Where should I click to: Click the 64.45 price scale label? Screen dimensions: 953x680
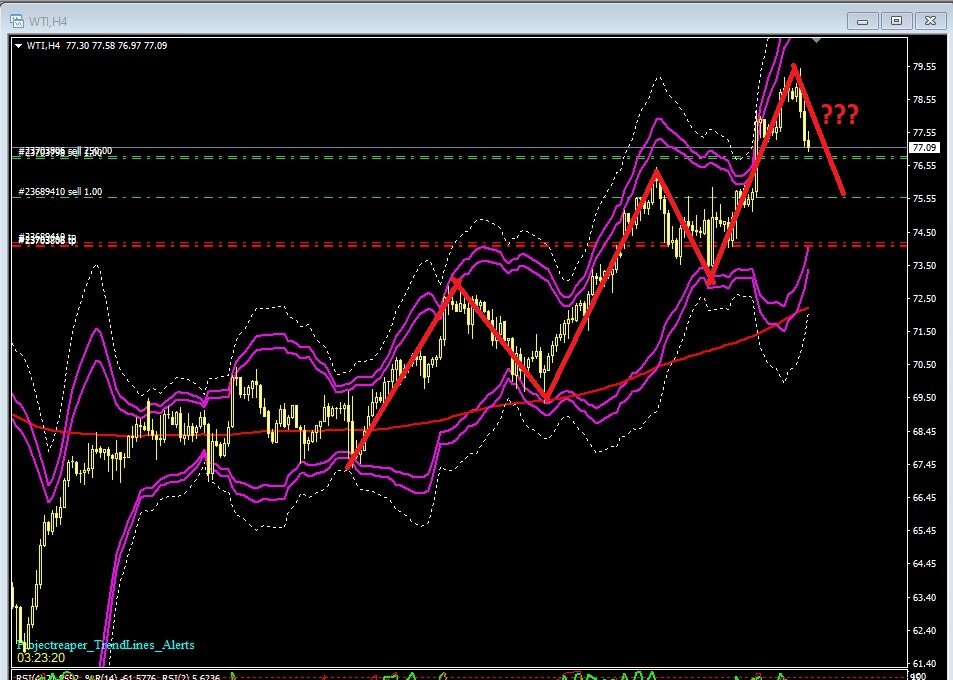(924, 563)
